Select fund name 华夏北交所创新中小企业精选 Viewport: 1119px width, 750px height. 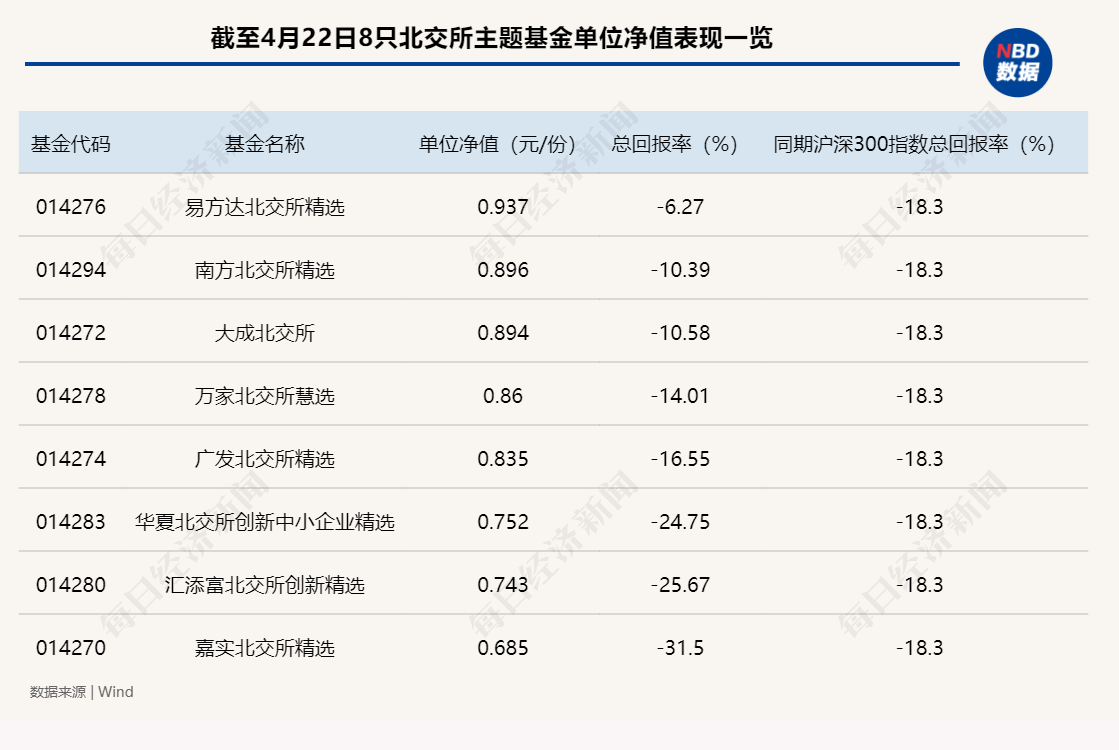tap(265, 522)
